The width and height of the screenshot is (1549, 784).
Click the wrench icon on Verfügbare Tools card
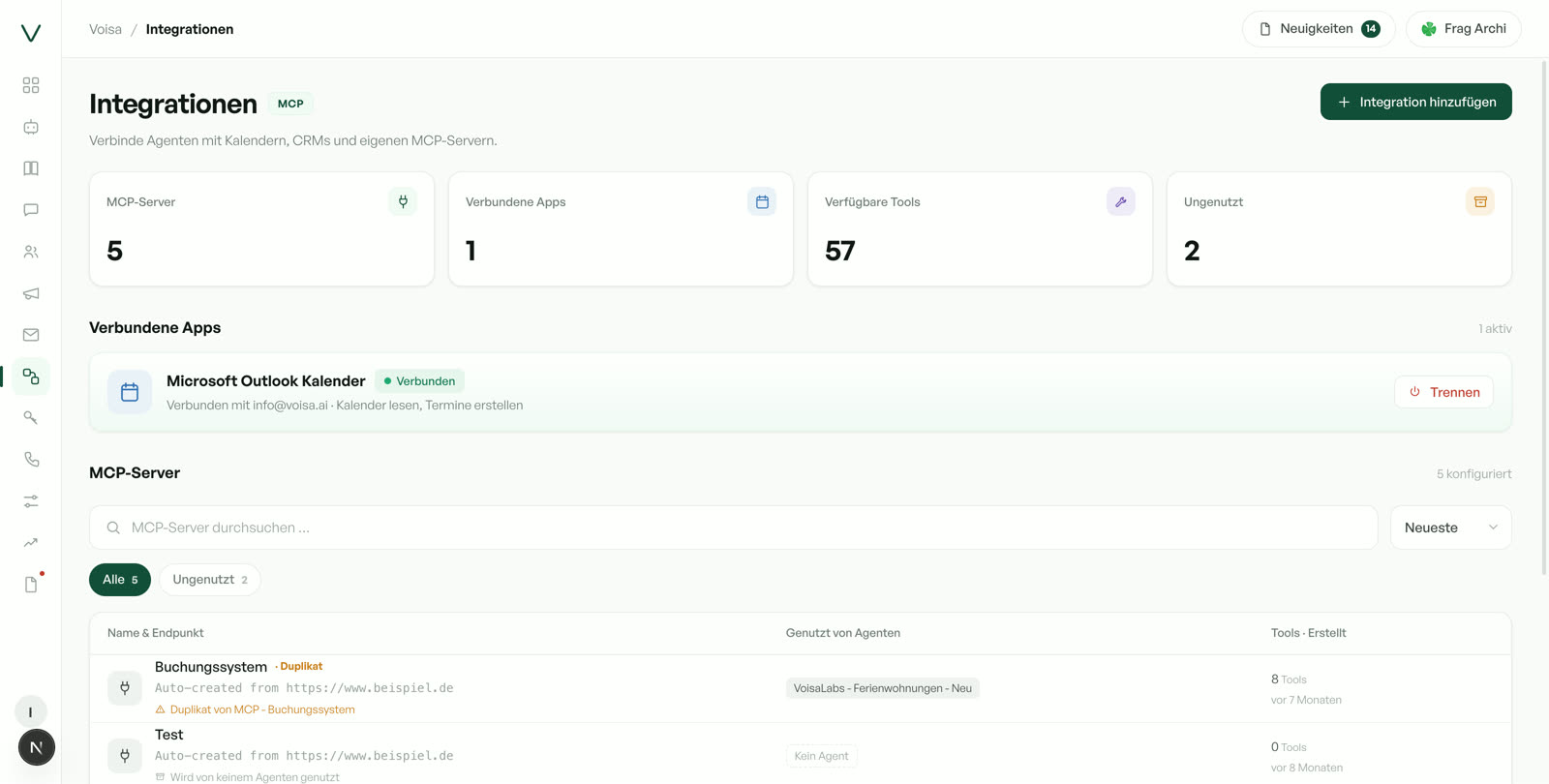(1121, 201)
